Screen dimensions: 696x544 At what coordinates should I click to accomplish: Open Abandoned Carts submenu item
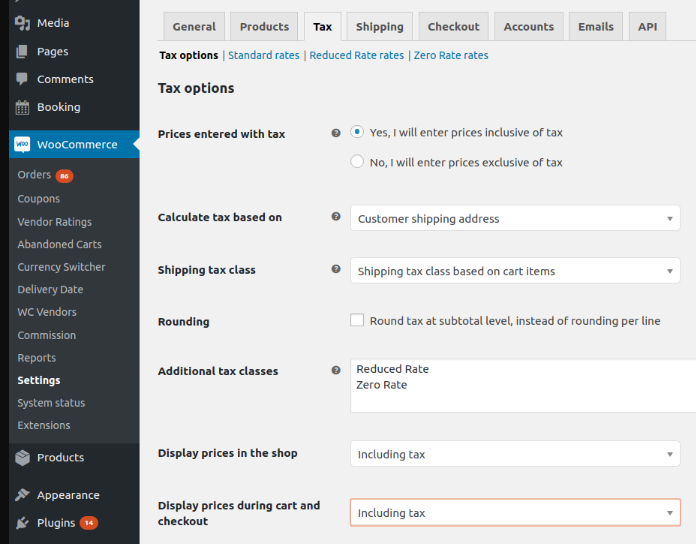59,244
